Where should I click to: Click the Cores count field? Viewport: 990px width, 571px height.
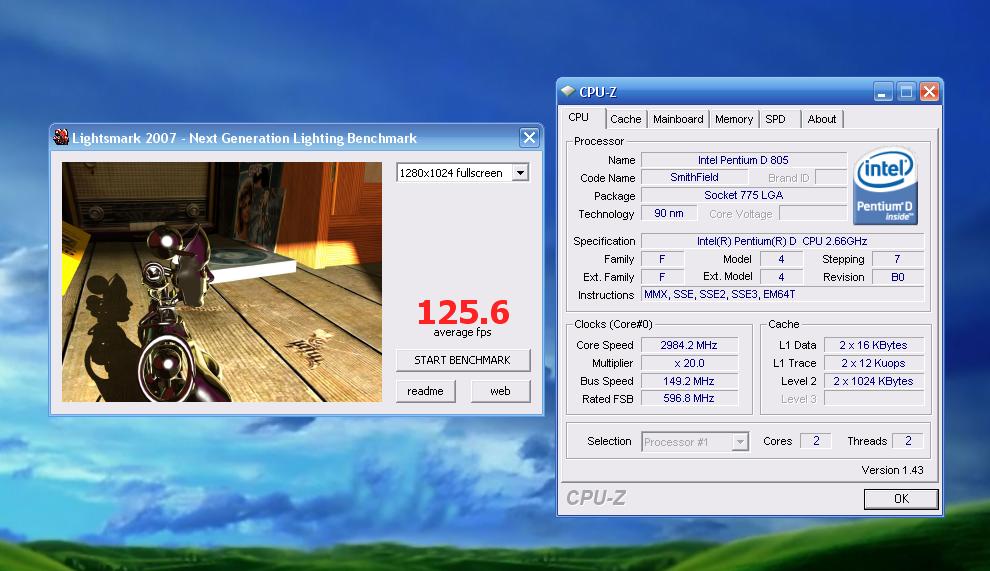coord(816,441)
